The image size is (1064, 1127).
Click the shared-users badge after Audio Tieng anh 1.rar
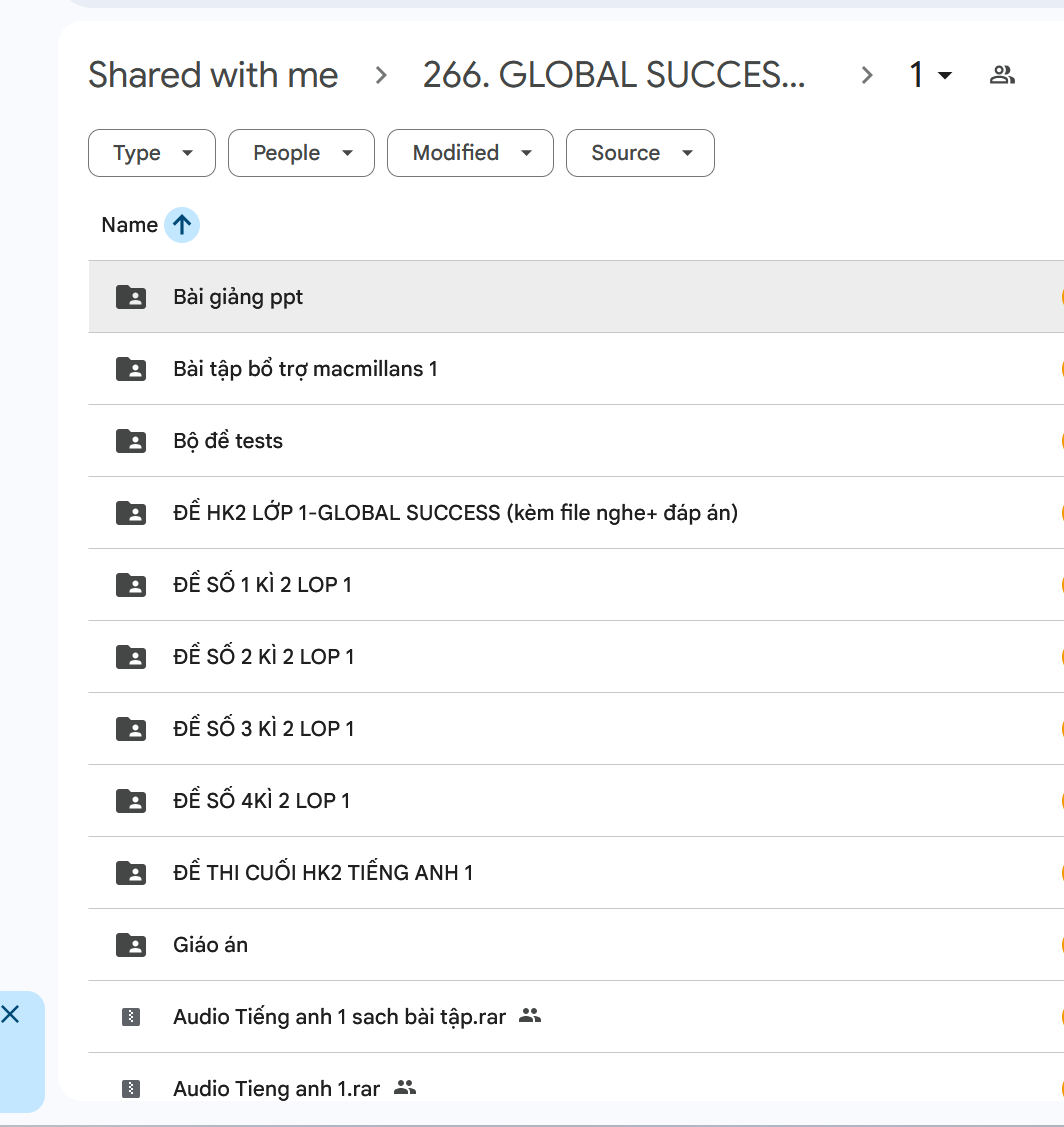(x=405, y=1088)
